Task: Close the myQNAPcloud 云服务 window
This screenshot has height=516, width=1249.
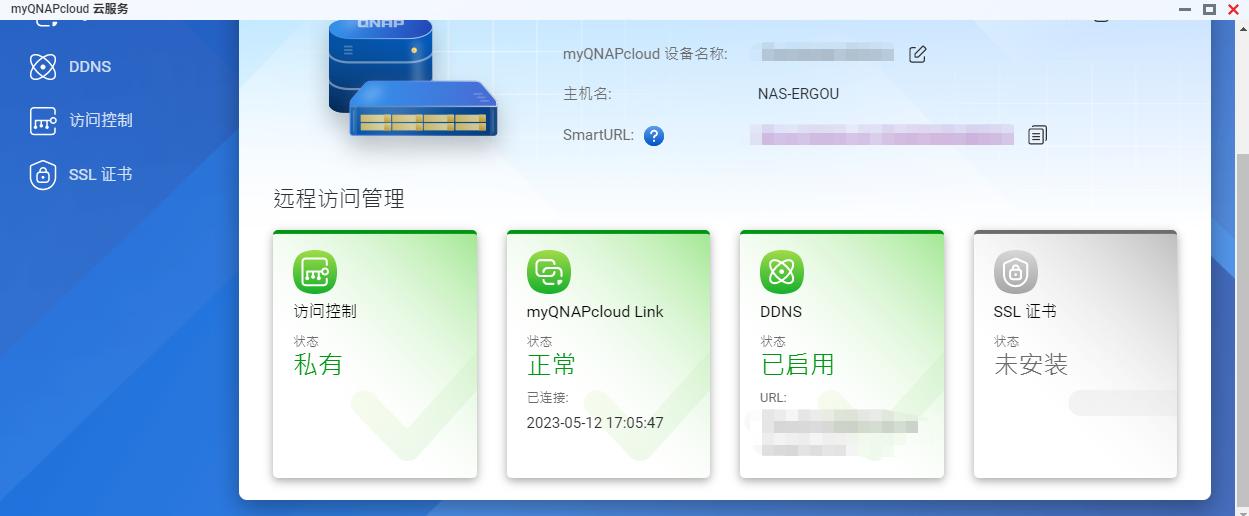Action: point(1233,9)
